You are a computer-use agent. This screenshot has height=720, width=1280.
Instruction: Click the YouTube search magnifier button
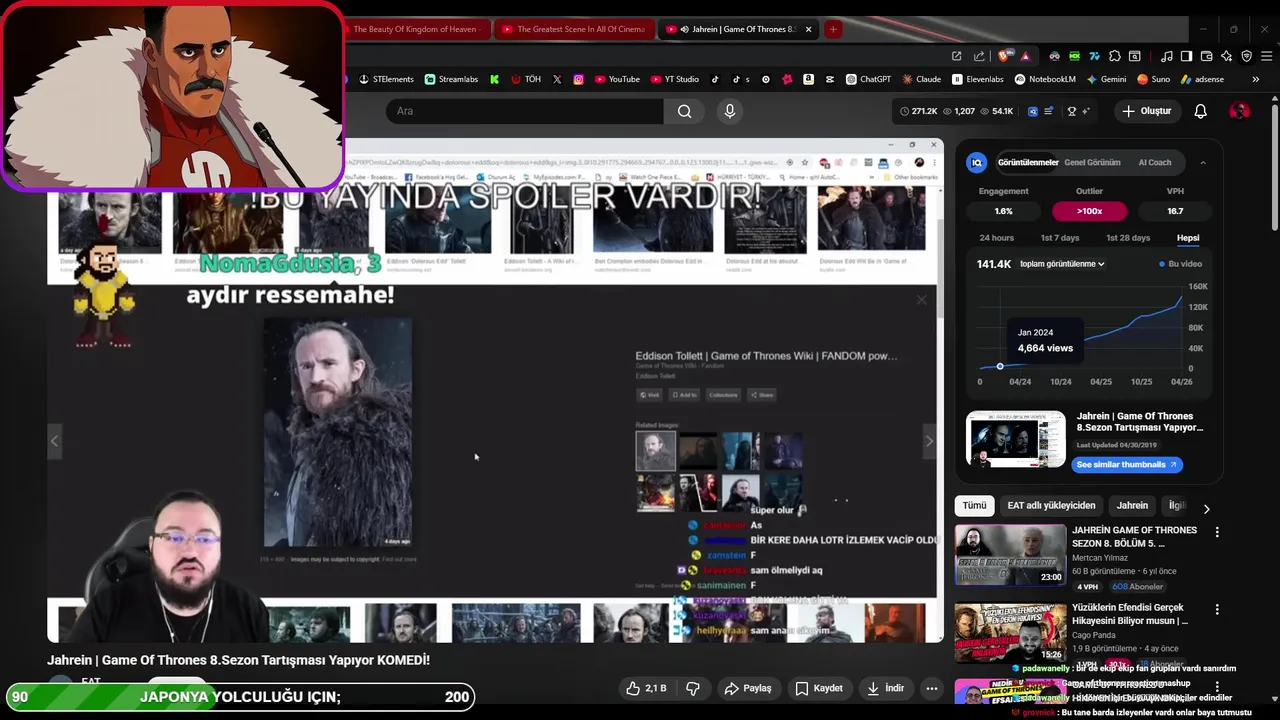coord(684,111)
